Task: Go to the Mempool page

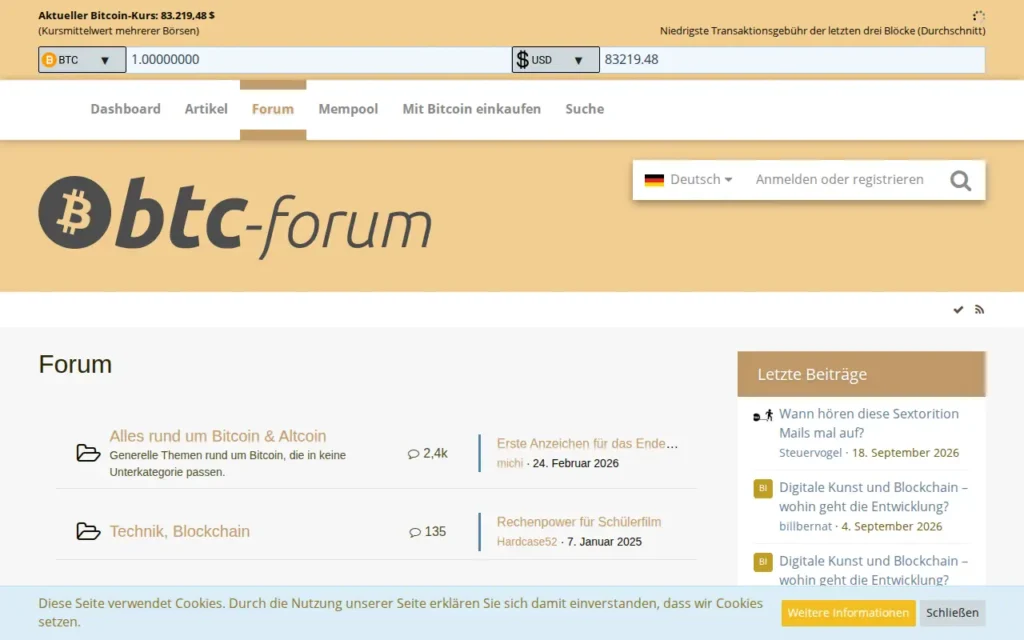Action: (x=348, y=109)
